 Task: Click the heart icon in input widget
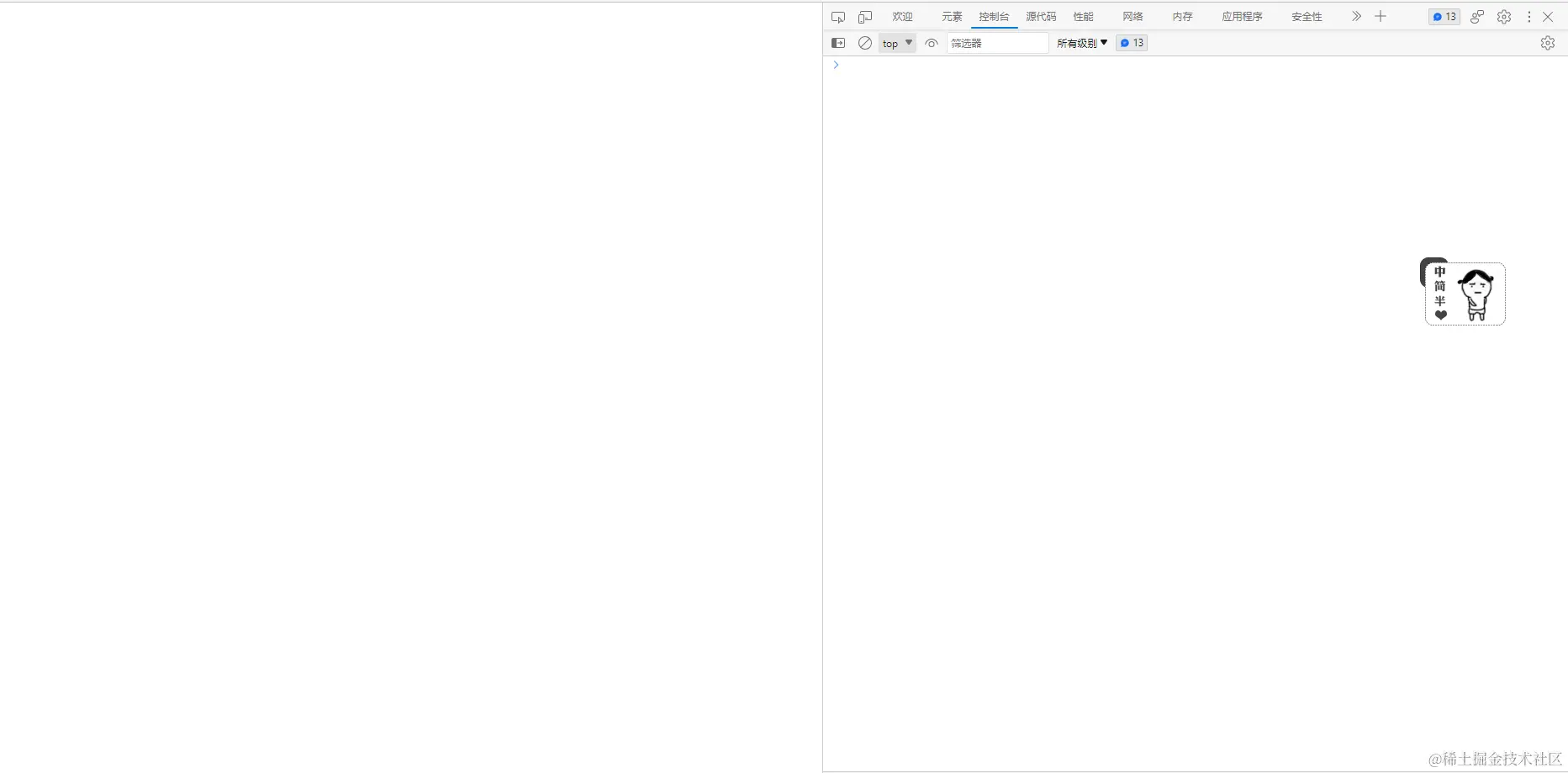click(1441, 315)
